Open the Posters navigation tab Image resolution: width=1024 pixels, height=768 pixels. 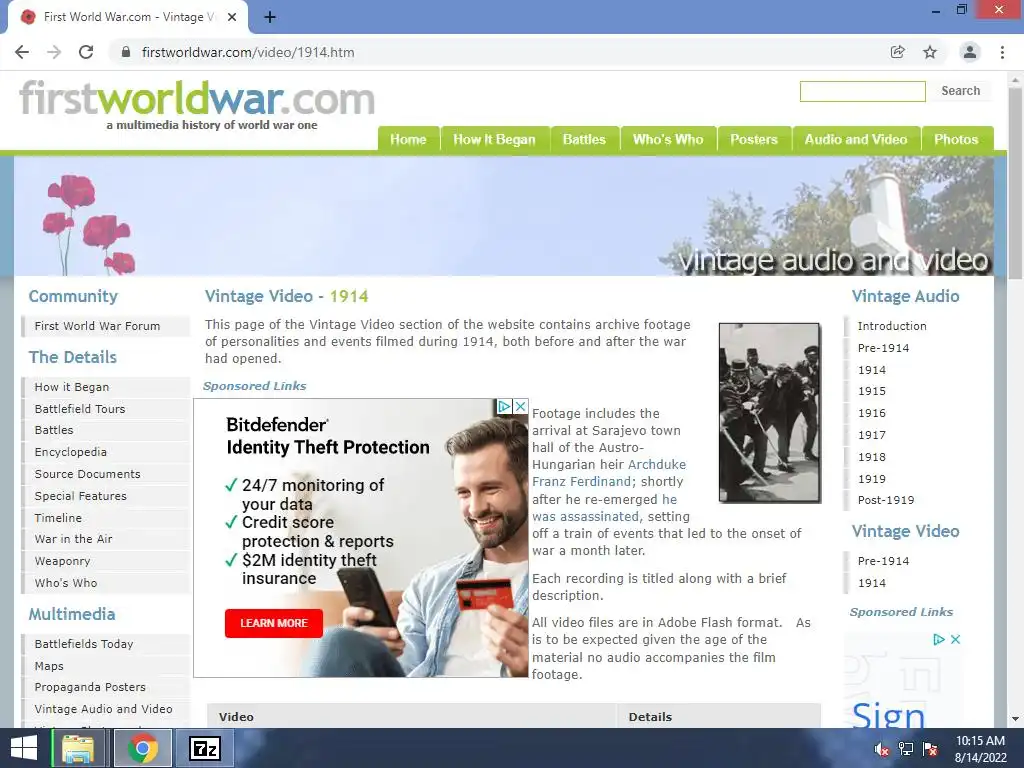[x=754, y=139]
